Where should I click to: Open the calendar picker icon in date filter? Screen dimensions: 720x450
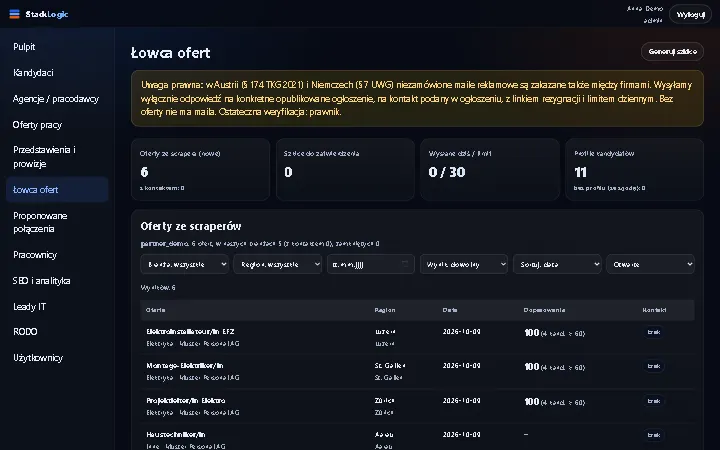(x=405, y=264)
